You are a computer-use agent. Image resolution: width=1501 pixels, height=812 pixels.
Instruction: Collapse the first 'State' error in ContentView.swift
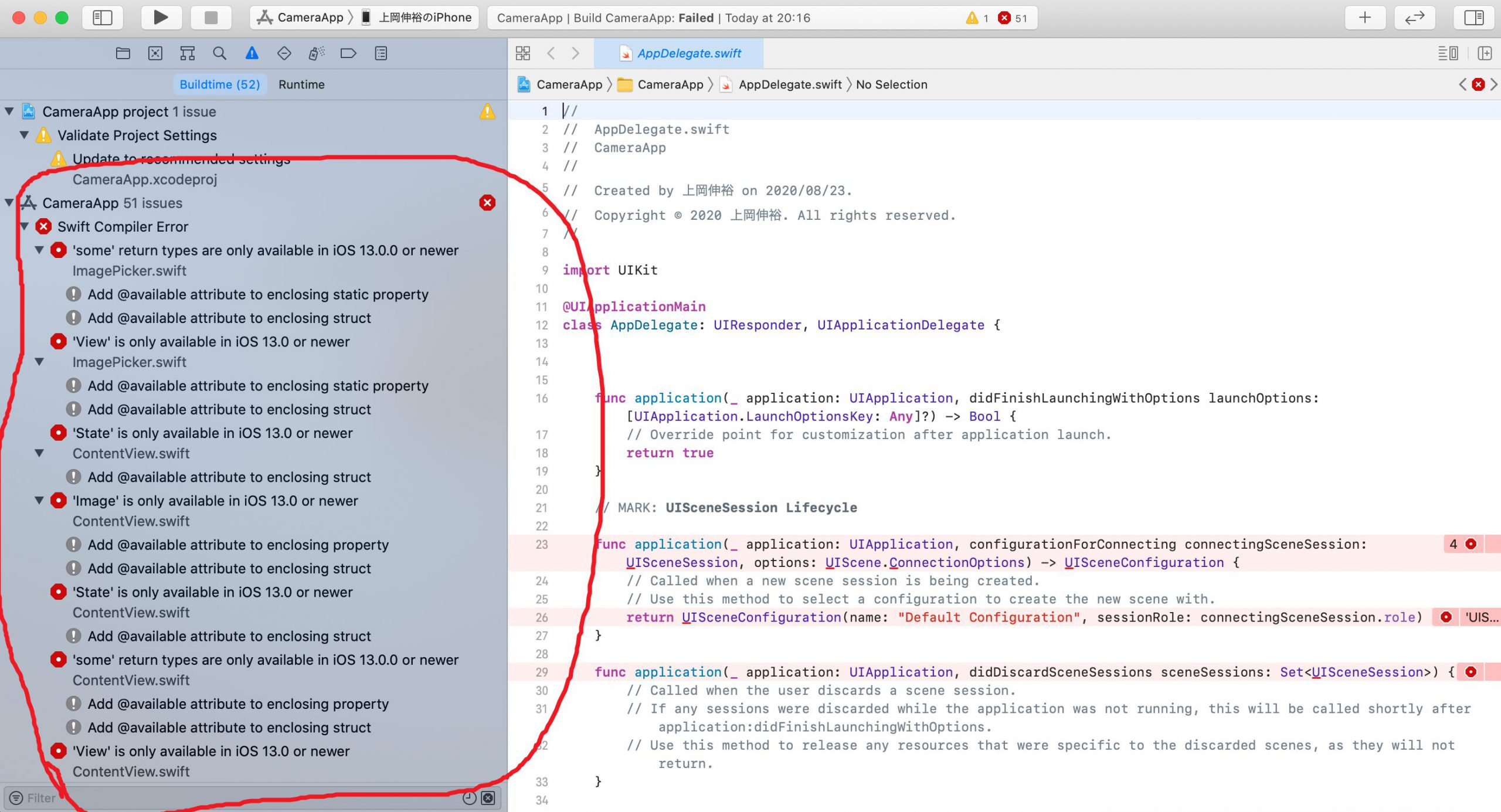(x=39, y=453)
